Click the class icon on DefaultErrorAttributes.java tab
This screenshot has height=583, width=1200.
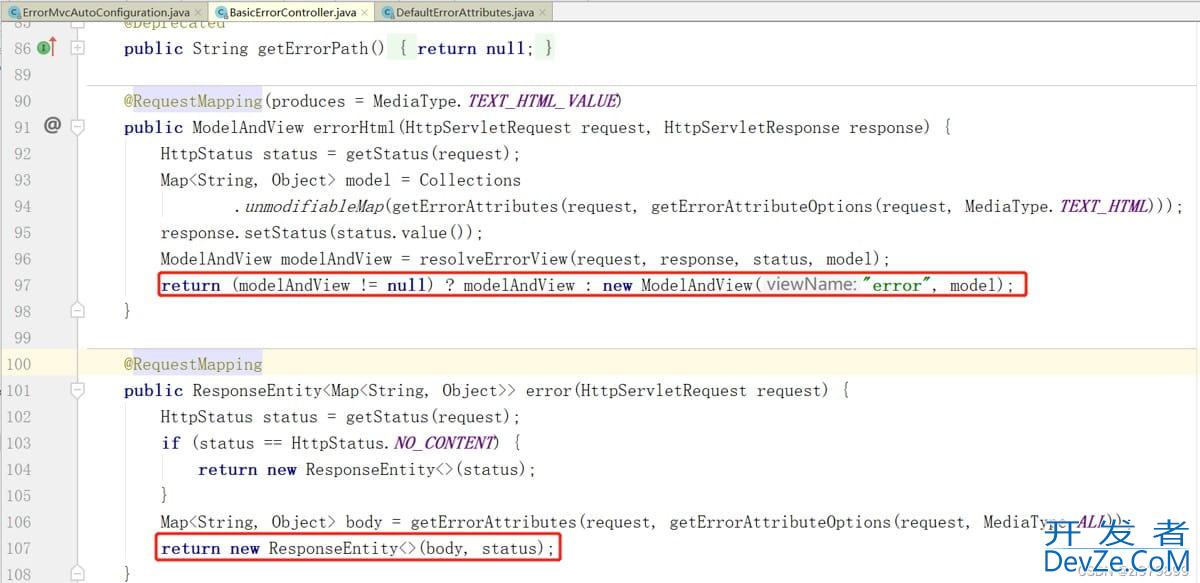click(x=388, y=11)
